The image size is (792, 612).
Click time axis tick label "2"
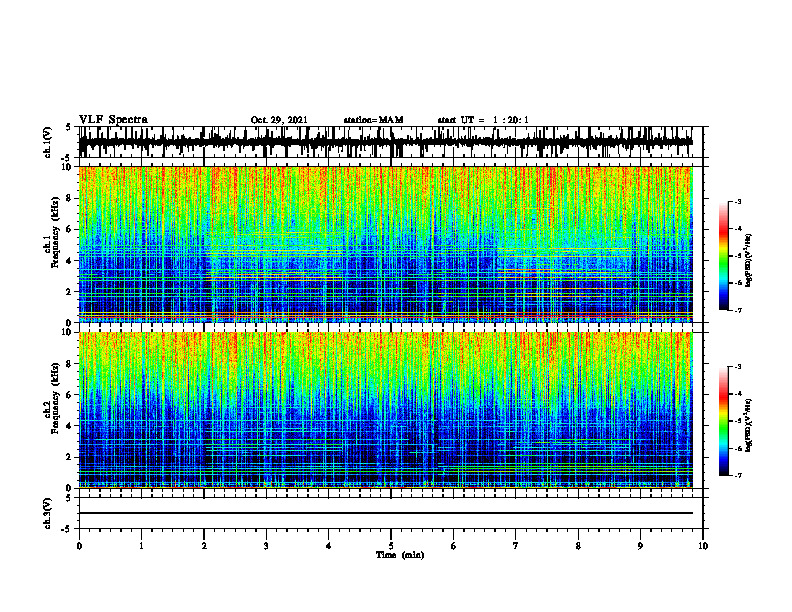[x=204, y=546]
